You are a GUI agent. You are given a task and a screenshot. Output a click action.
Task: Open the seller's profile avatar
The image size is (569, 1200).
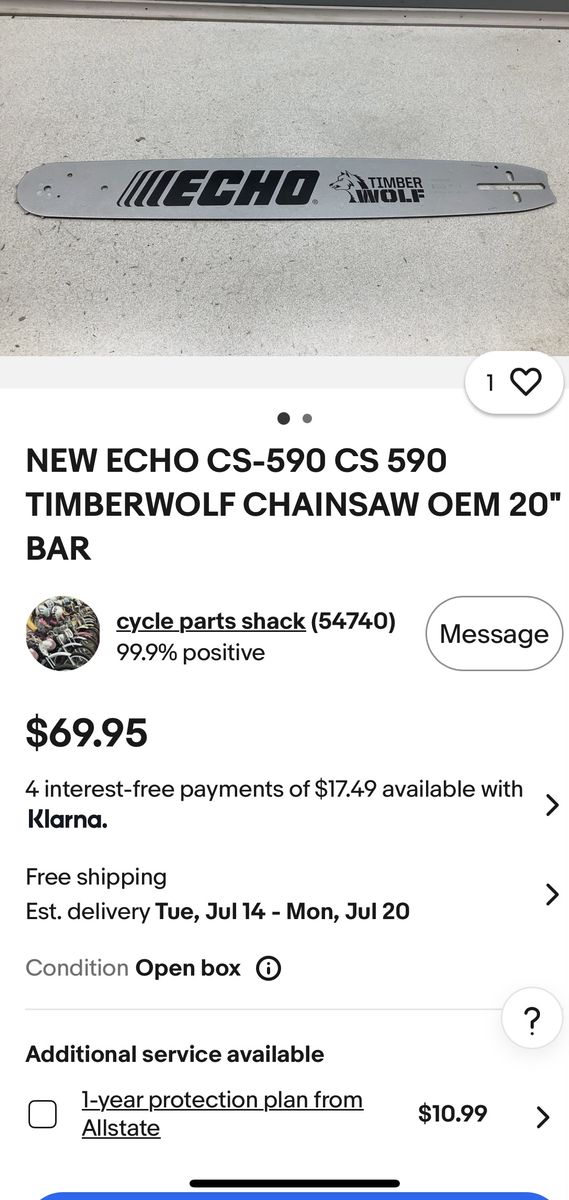point(63,634)
